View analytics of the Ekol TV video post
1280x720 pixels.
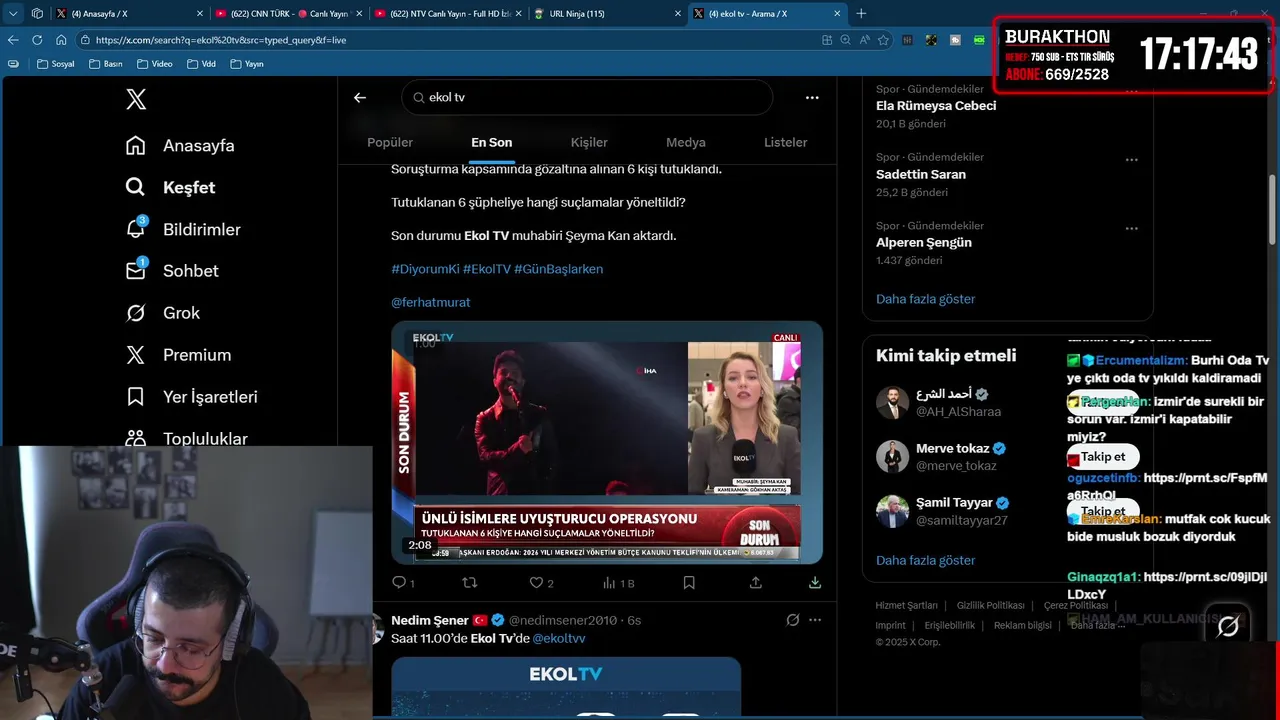pos(618,582)
